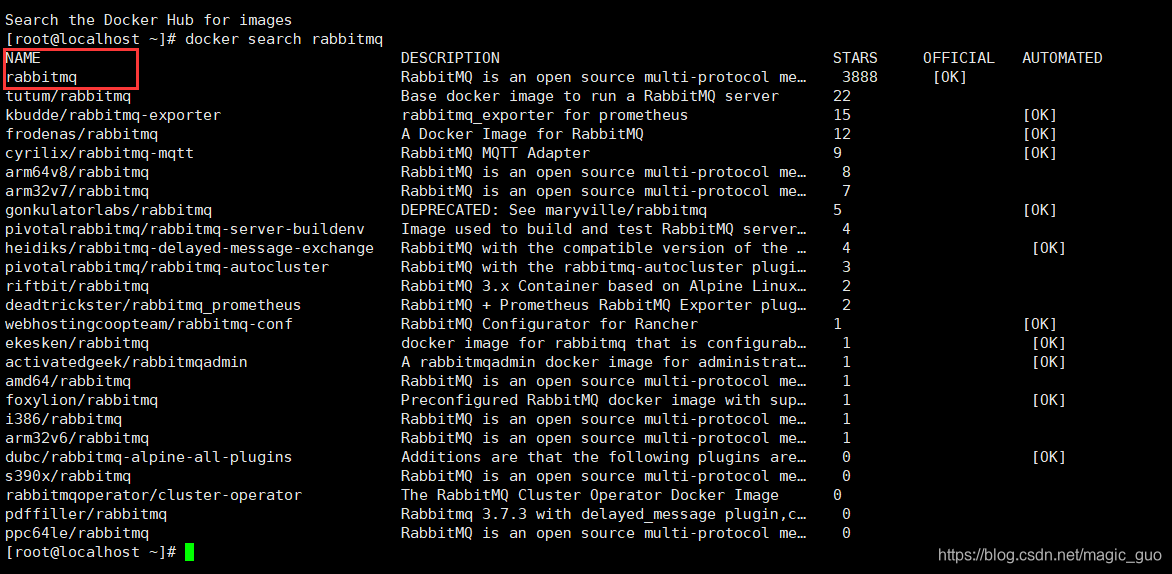
Task: Select rabbitmqoperator/cluster-operator image name
Action: click(153, 495)
